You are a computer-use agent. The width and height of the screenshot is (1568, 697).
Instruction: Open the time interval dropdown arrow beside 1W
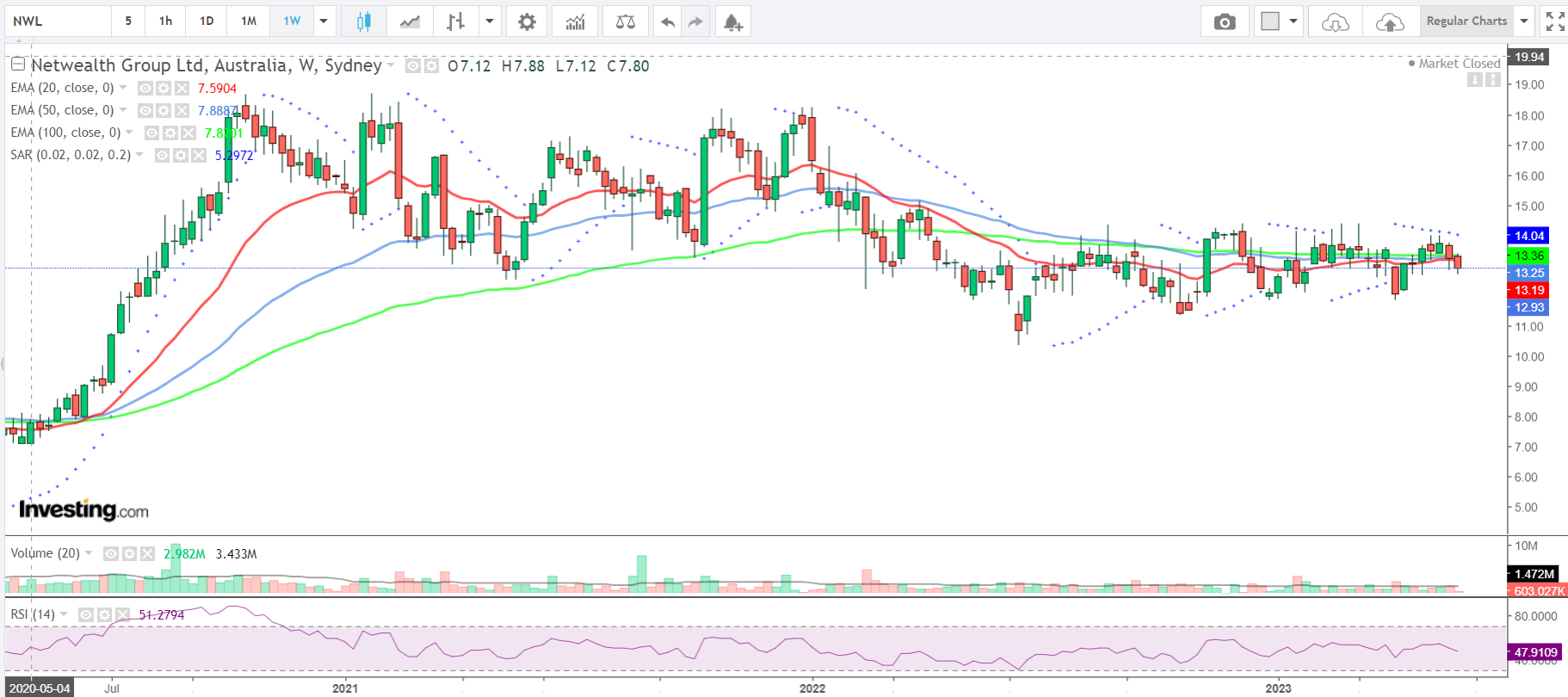324,22
